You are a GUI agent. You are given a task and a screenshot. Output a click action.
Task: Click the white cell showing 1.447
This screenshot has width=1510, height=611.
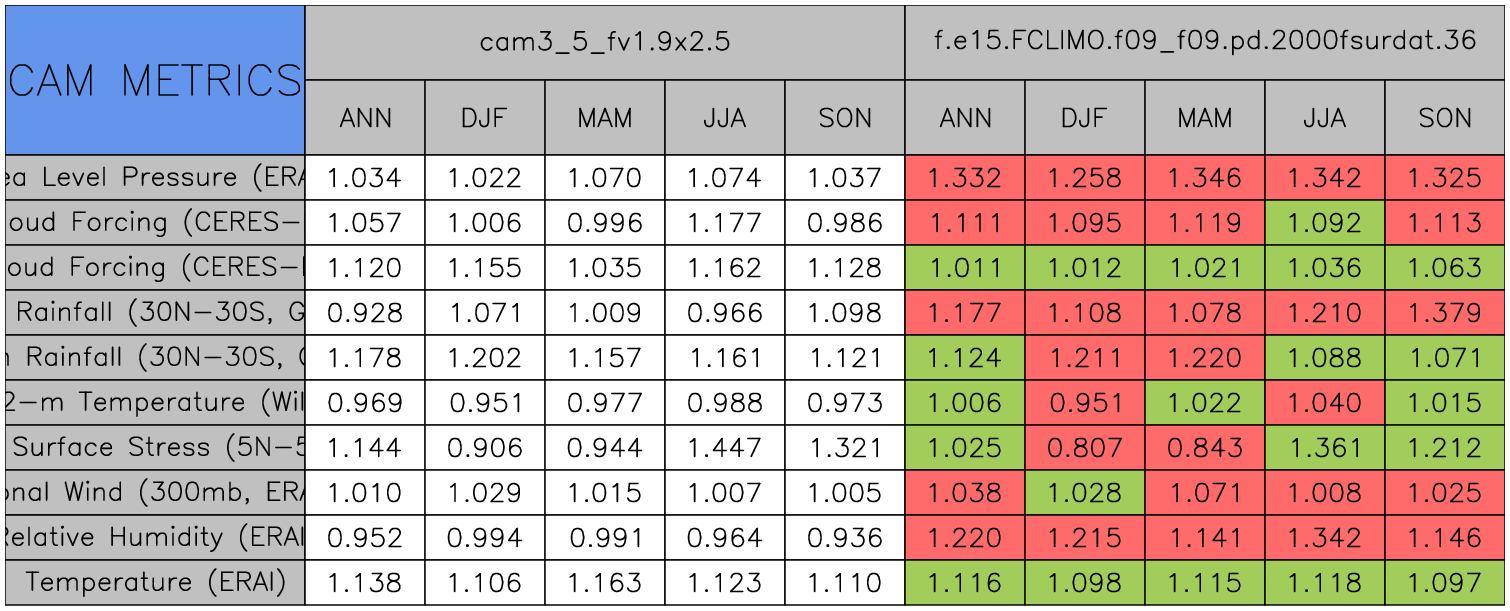click(x=725, y=448)
